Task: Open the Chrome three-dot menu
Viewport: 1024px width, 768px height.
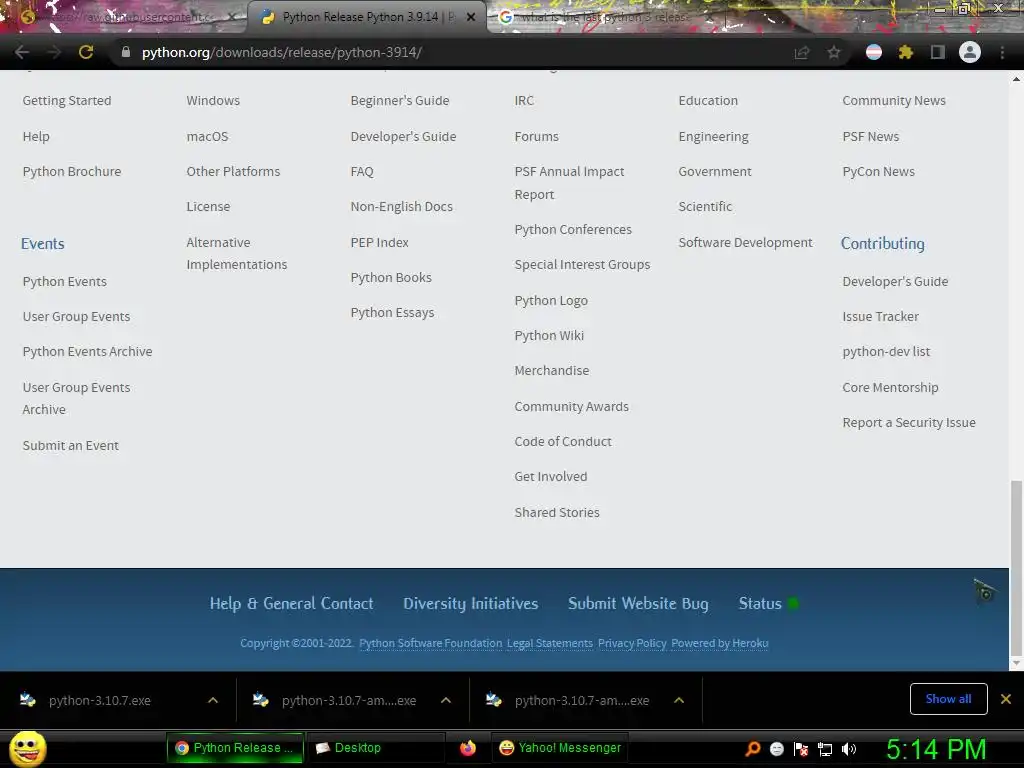Action: tap(1002, 52)
